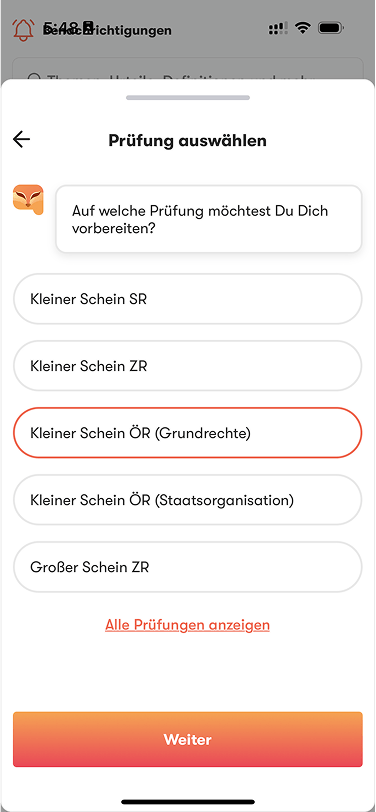
Task: Choose Kleiner Schein ÖR (Staatsorganisation)
Action: [x=187, y=500]
